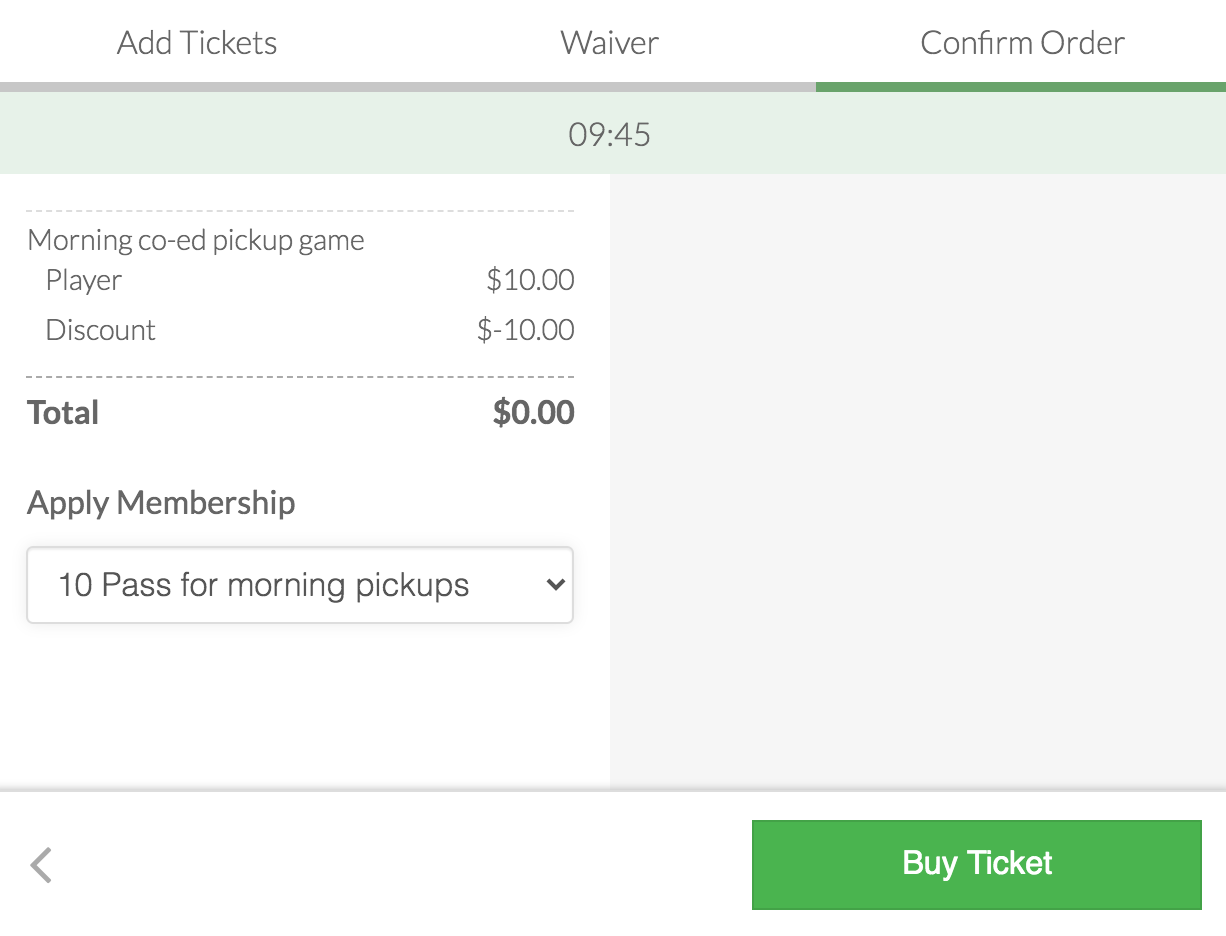This screenshot has height=936, width=1226.
Task: Go back using the left chevron arrow
Action: point(41,865)
